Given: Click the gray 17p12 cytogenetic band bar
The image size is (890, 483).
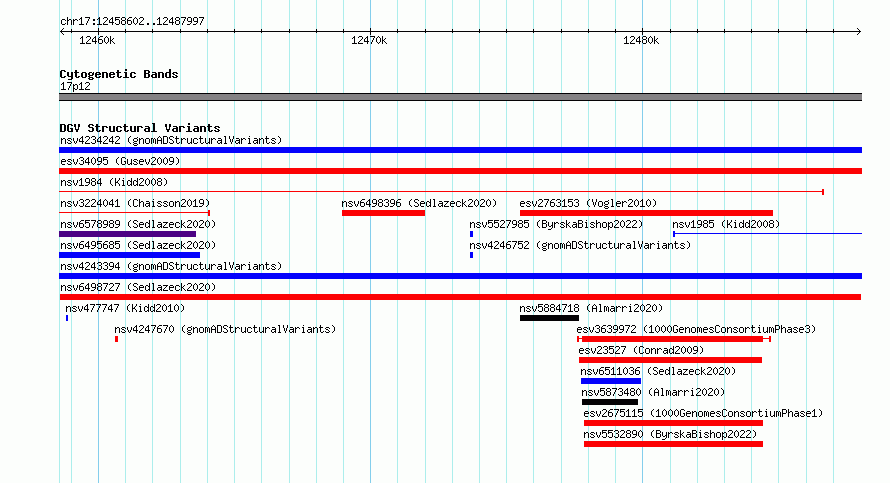Looking at the screenshot, I should [460, 97].
